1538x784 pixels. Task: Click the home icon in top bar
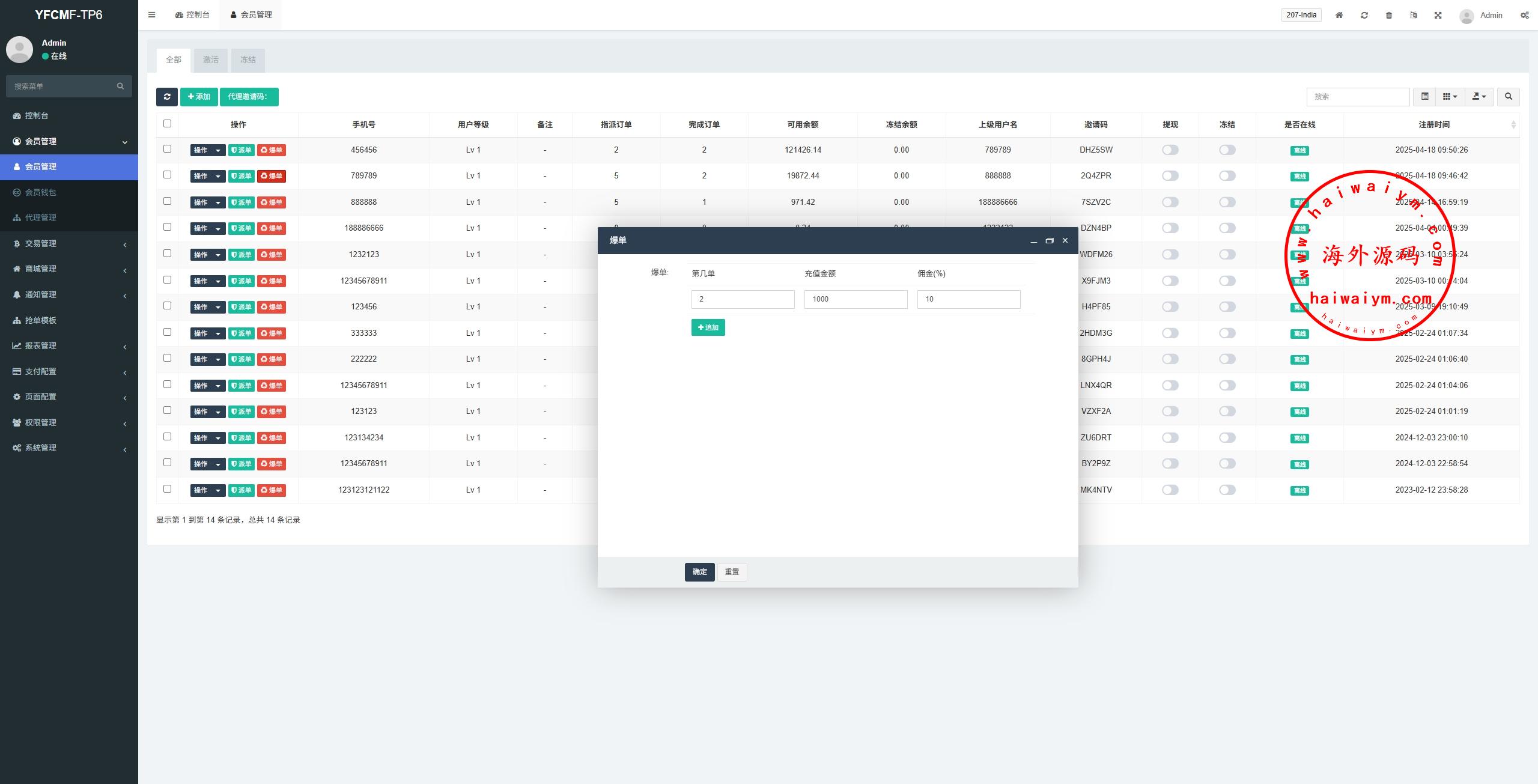tap(1339, 15)
